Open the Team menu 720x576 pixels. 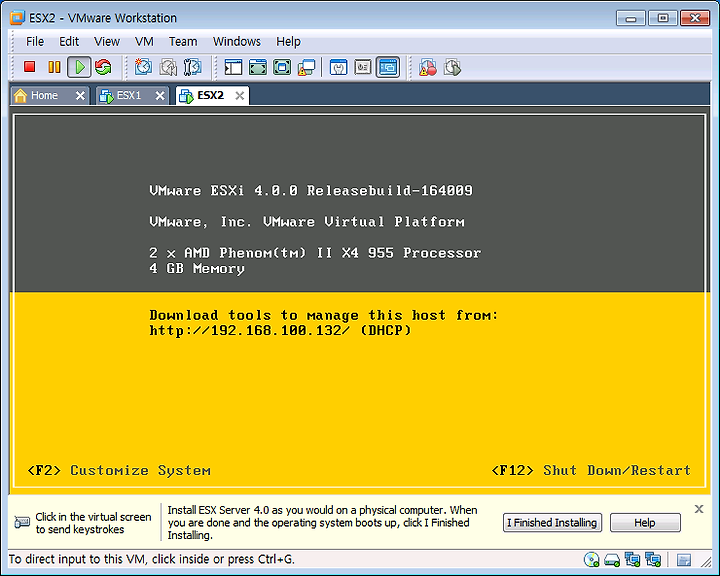point(183,42)
